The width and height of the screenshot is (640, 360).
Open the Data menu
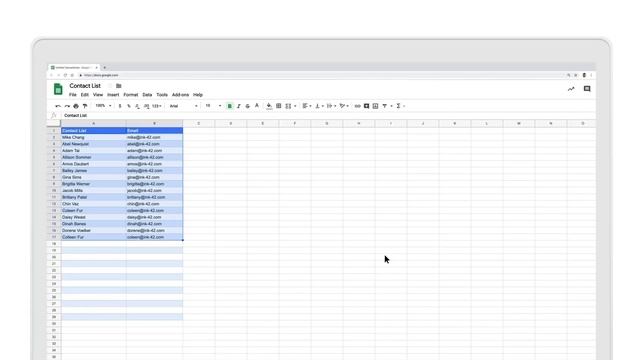(147, 95)
